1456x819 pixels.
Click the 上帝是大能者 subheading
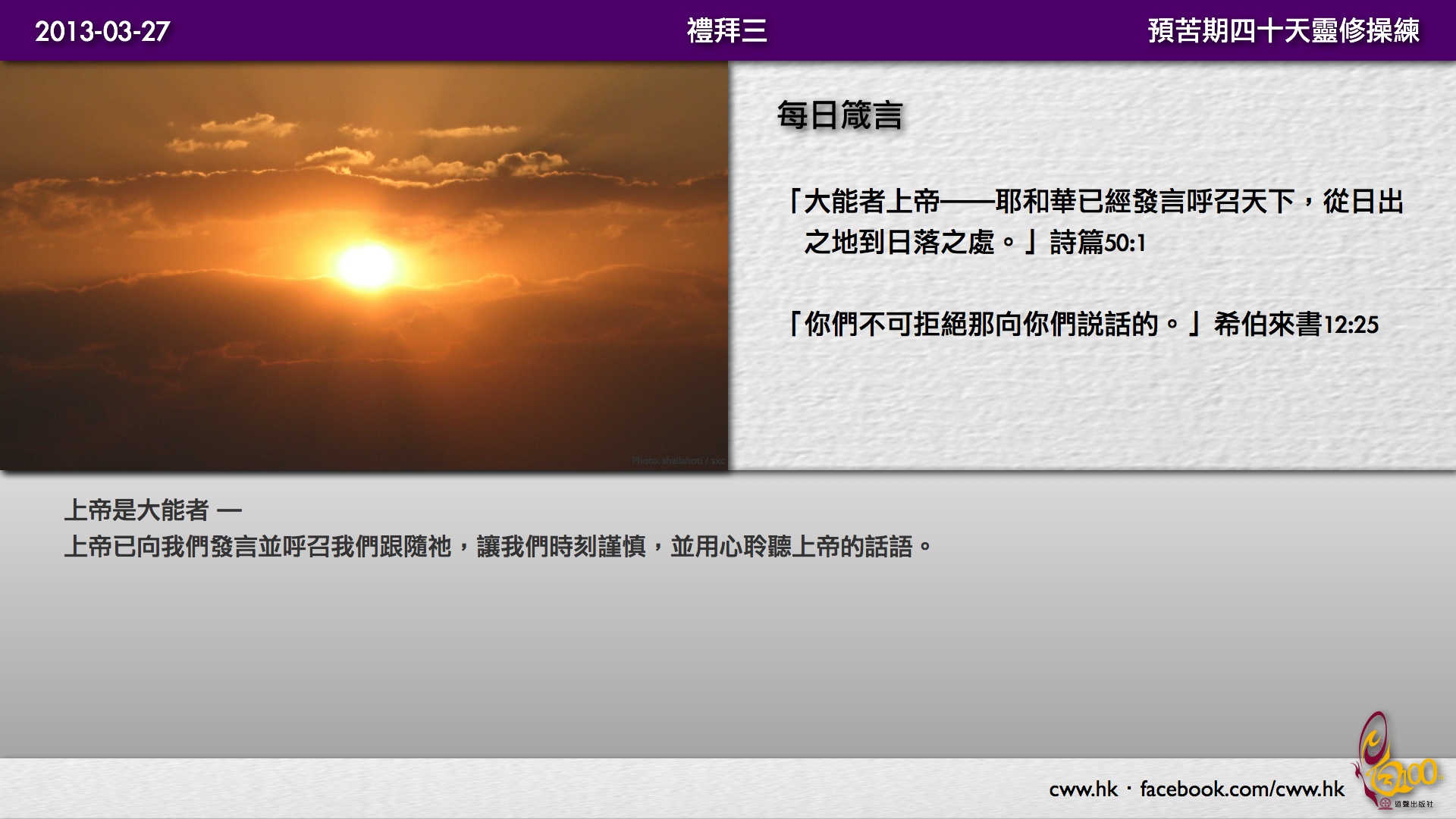[136, 510]
